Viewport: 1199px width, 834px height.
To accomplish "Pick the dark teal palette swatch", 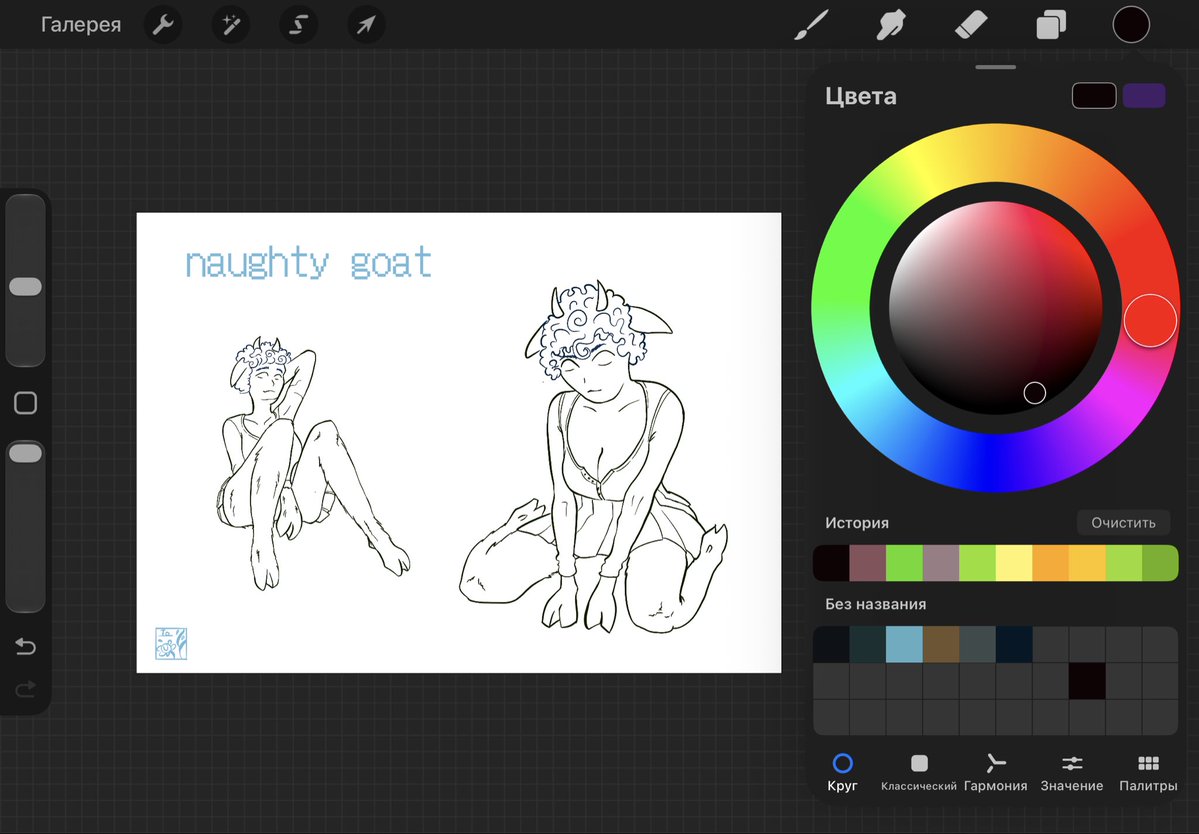I will pos(868,644).
